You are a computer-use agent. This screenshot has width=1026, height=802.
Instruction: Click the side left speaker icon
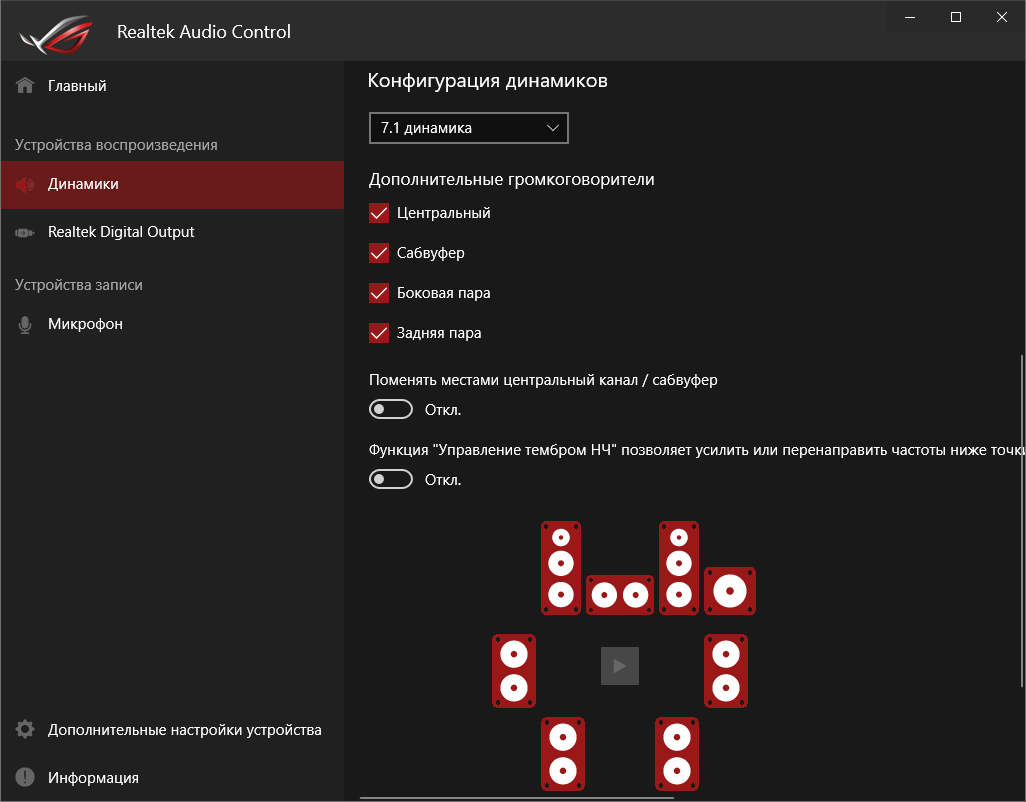(x=514, y=671)
